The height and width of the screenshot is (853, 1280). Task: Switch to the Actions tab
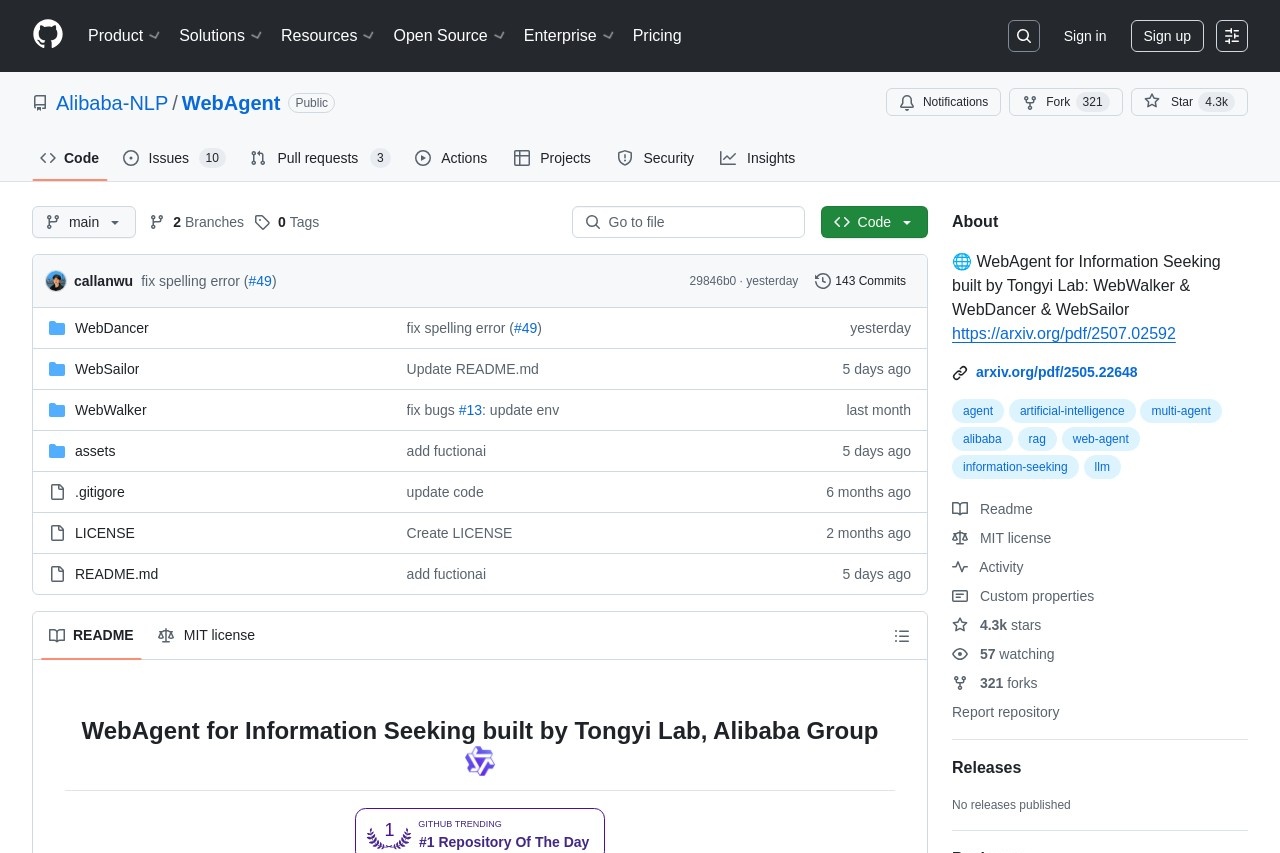tap(451, 158)
